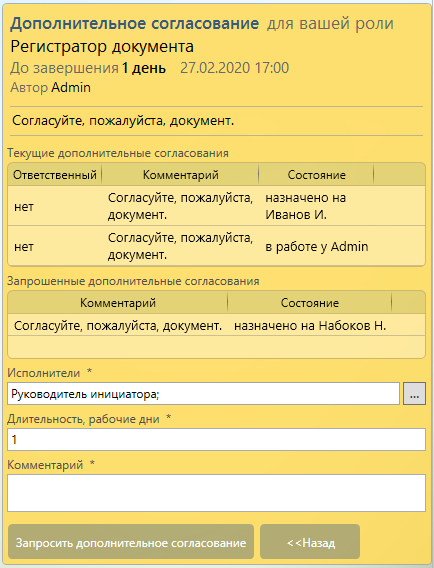This screenshot has width=434, height=568.
Task: Click 'Комментарий' header in current approvals table
Action: pos(180,175)
